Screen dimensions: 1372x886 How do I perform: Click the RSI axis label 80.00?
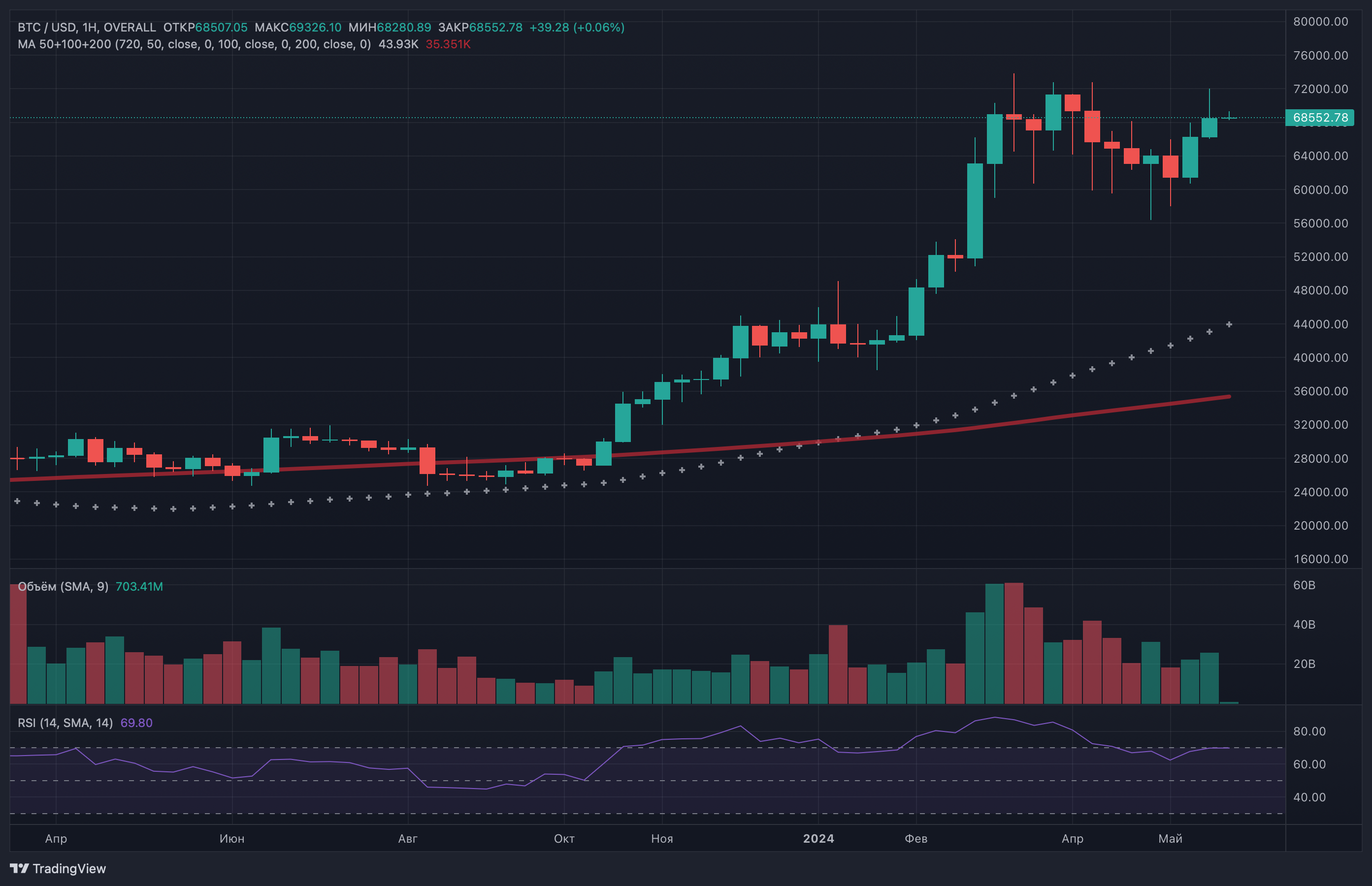point(1309,731)
